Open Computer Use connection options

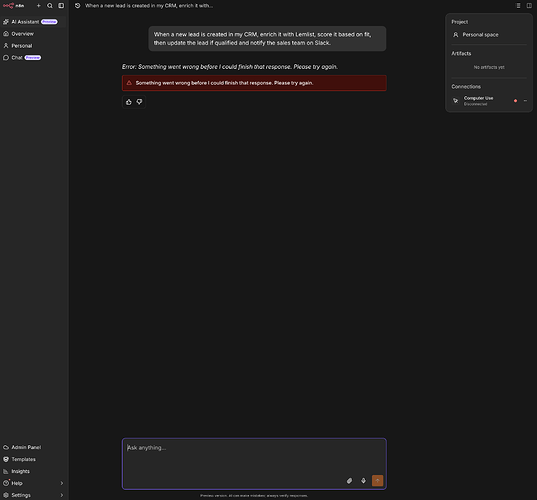[x=525, y=101]
